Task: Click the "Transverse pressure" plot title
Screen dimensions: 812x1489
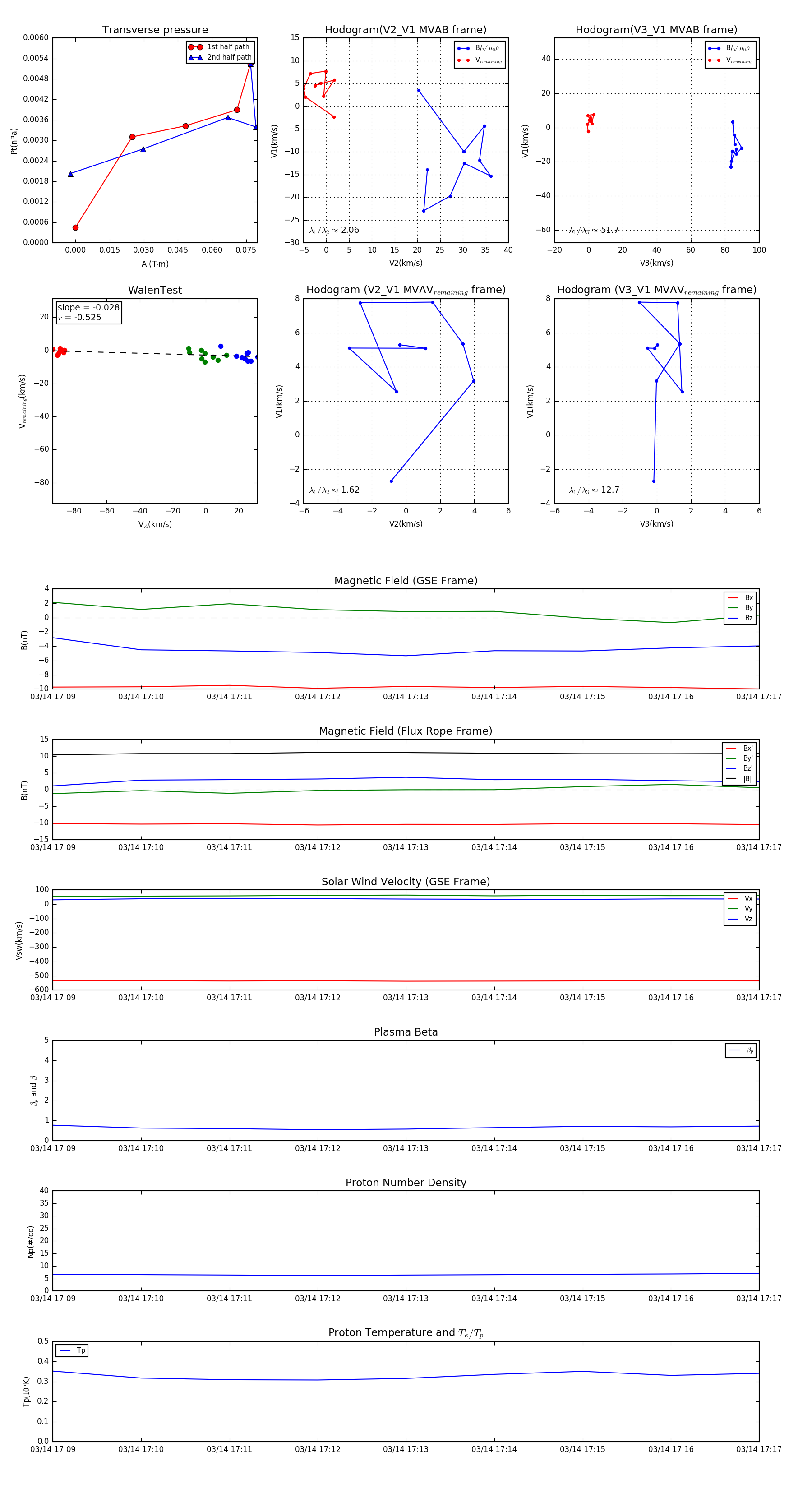Action: (x=155, y=30)
